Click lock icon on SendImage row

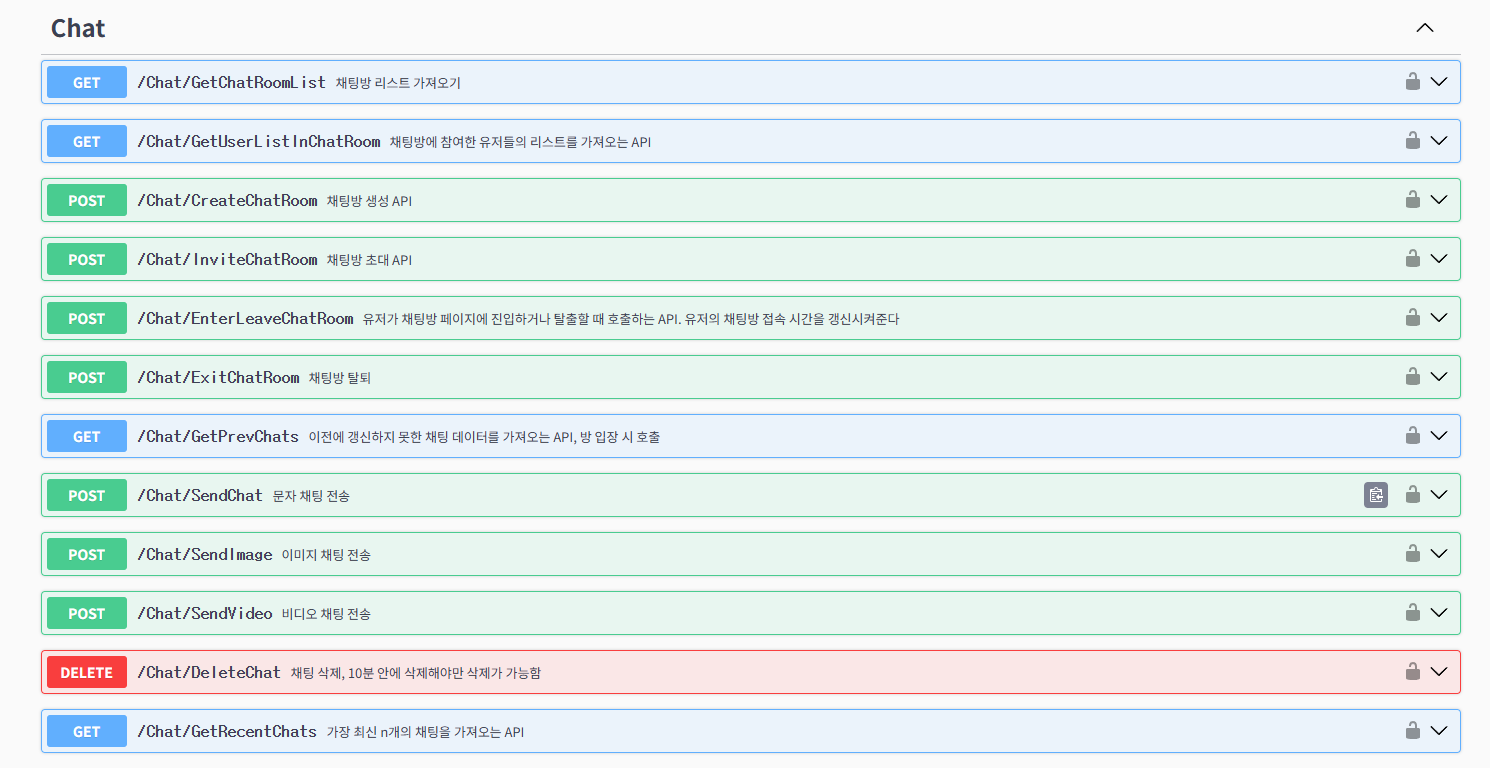1413,553
